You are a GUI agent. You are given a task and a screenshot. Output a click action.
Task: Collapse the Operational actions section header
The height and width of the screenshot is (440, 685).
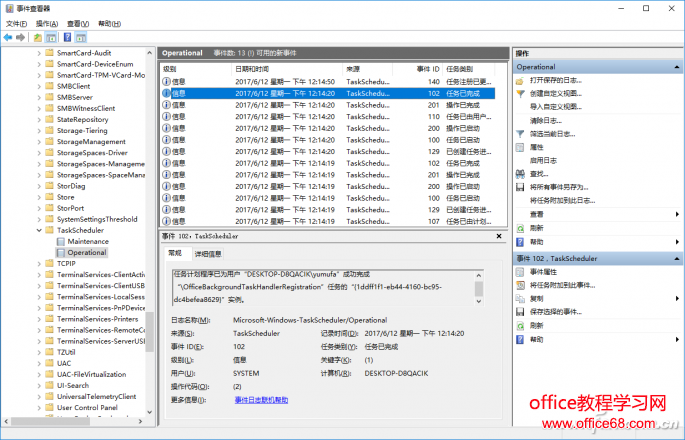[x=676, y=66]
